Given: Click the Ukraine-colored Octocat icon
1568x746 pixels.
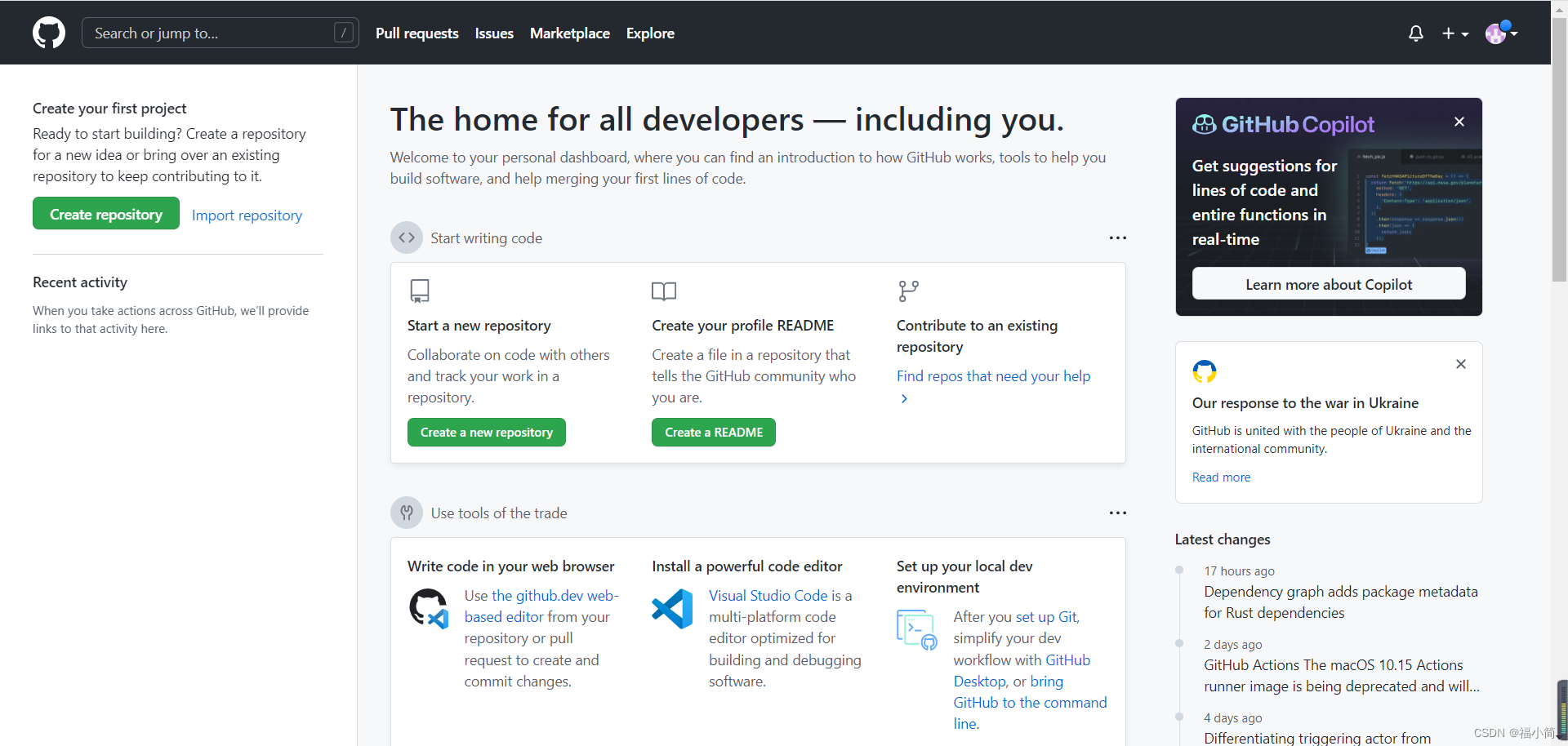Looking at the screenshot, I should [1205, 371].
